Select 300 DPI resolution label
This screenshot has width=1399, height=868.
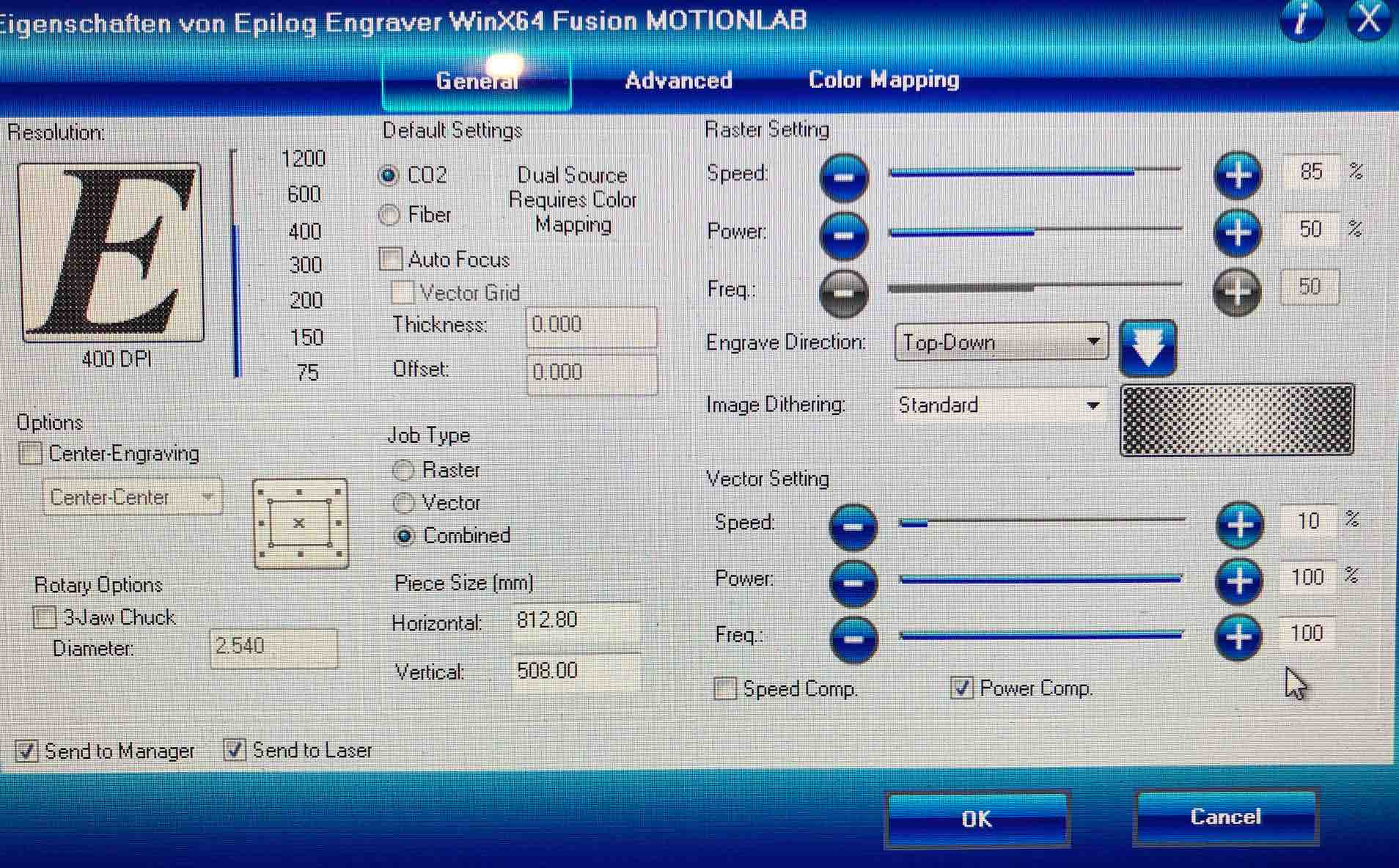pyautogui.click(x=305, y=265)
